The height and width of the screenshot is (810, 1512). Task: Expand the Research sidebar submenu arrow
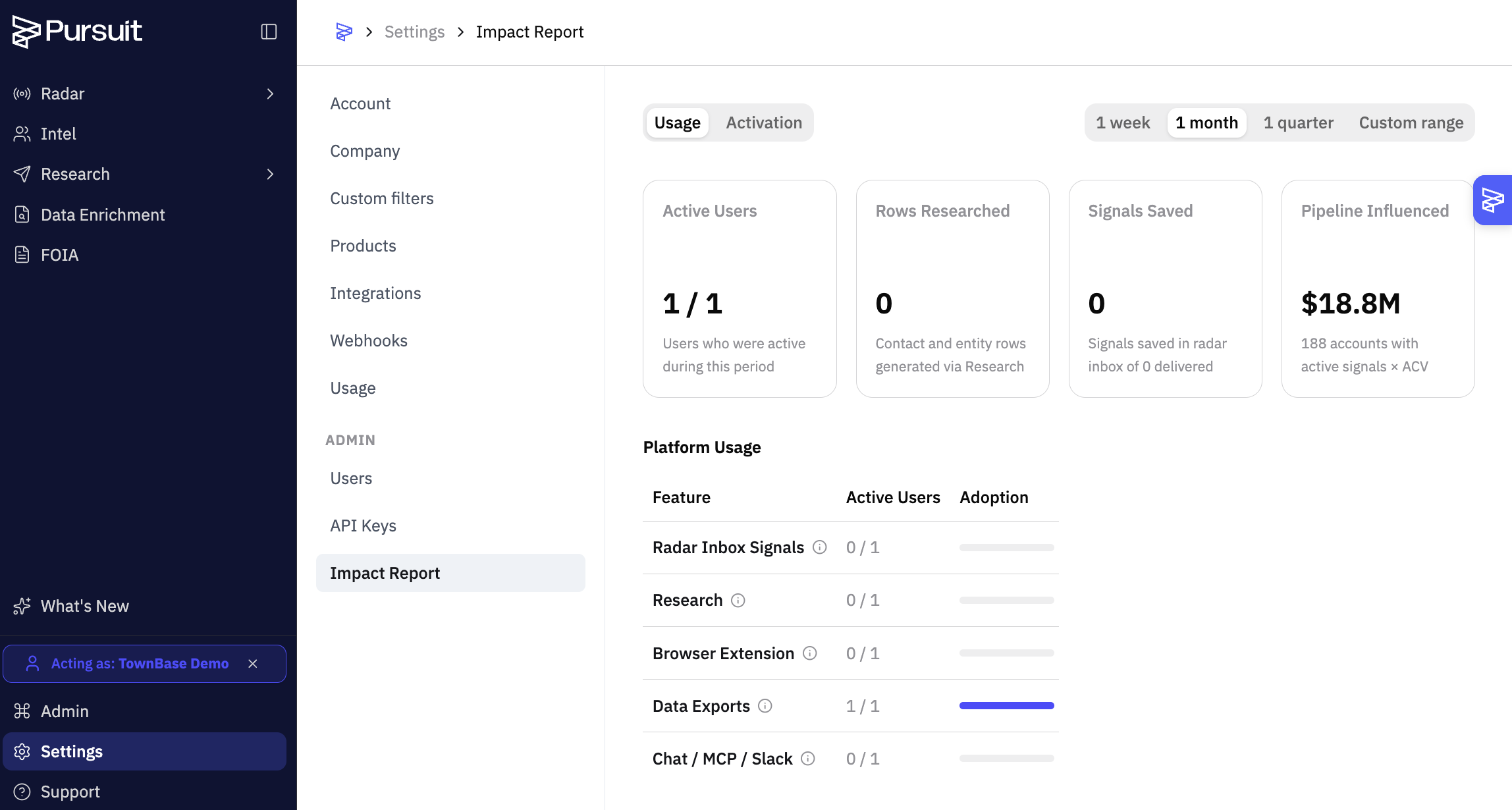[x=270, y=175]
